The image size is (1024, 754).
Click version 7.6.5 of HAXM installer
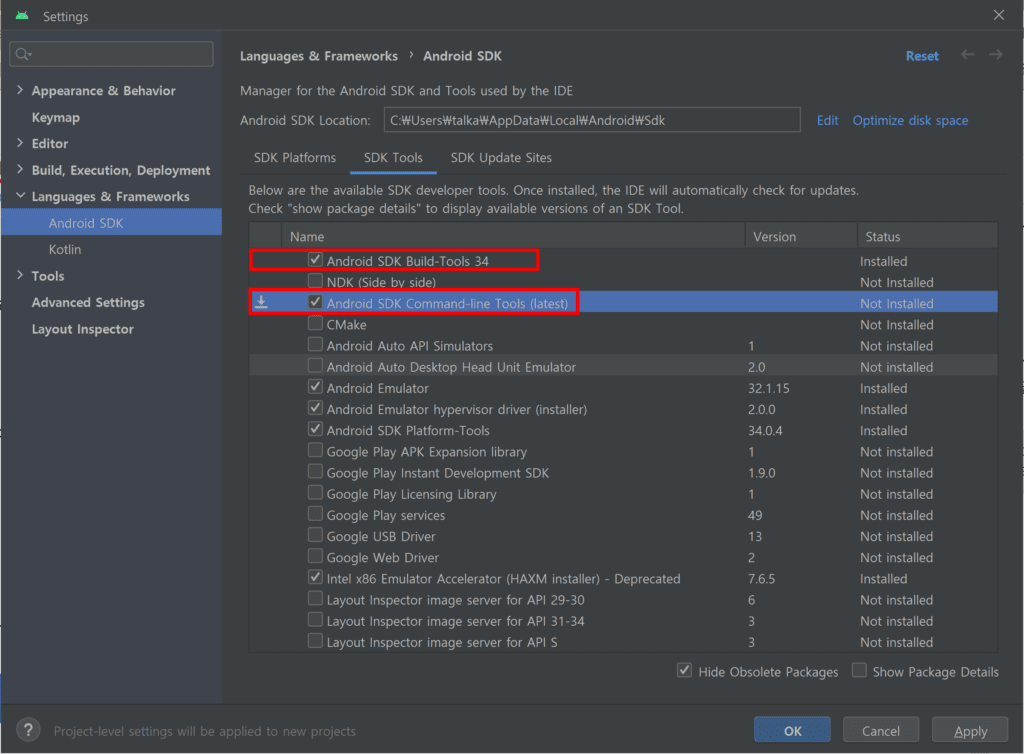(x=761, y=579)
